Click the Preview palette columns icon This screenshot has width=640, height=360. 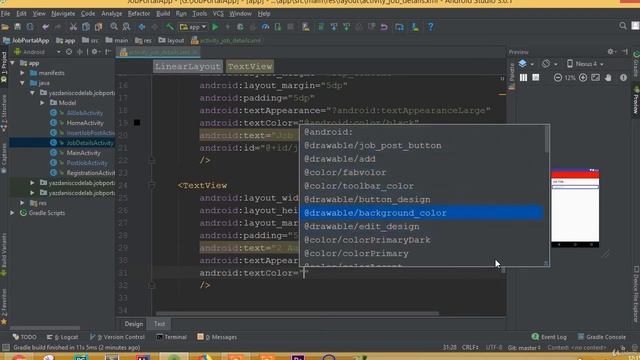coord(523,78)
